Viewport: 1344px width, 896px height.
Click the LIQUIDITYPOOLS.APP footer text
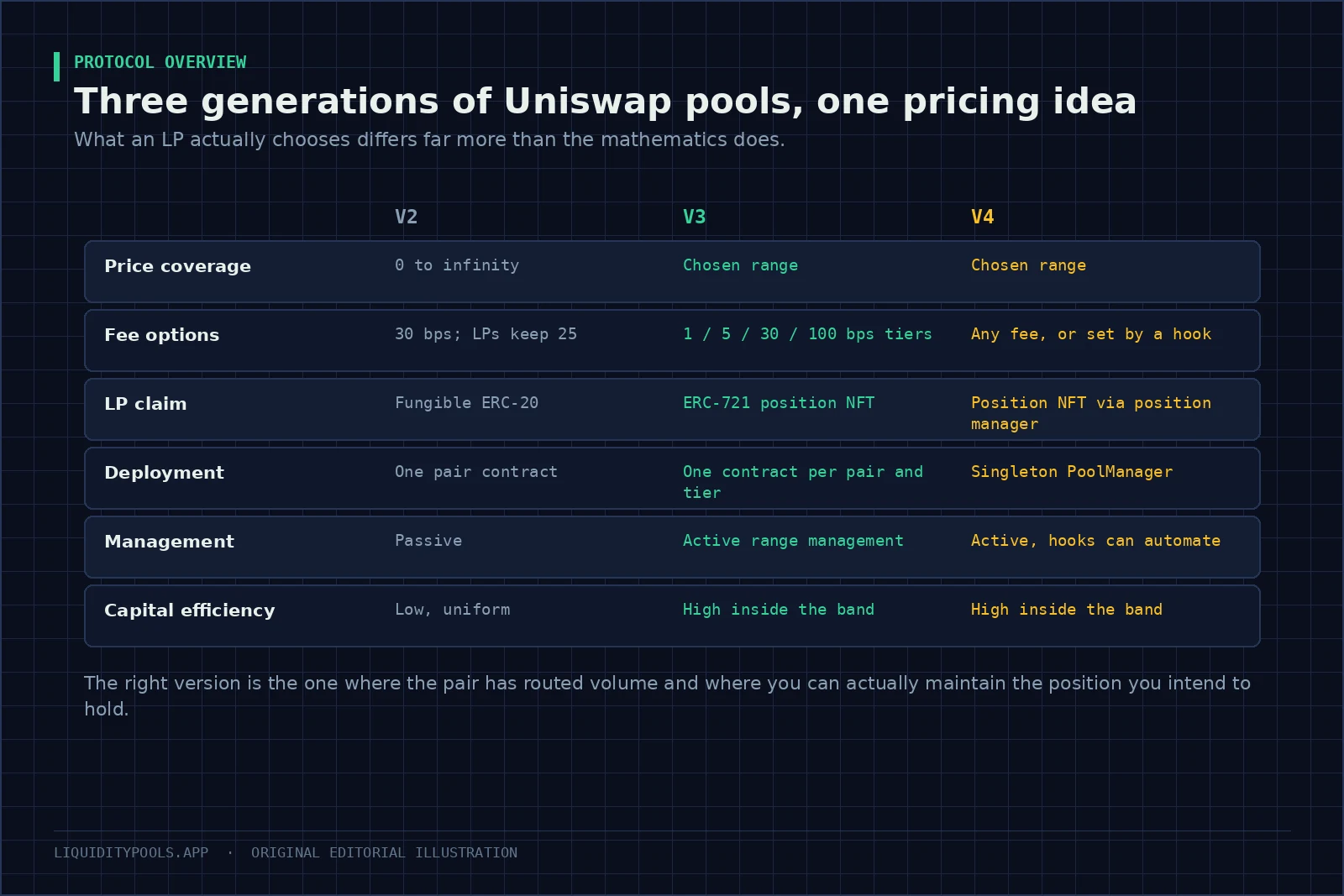(x=131, y=853)
